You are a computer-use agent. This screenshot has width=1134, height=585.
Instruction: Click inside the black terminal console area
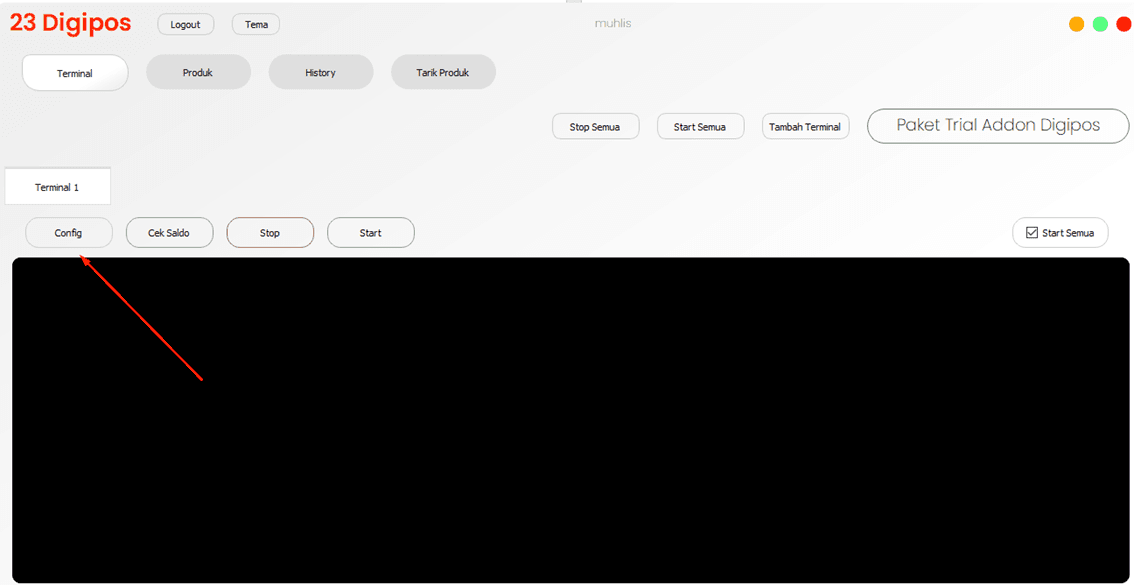pos(570,420)
